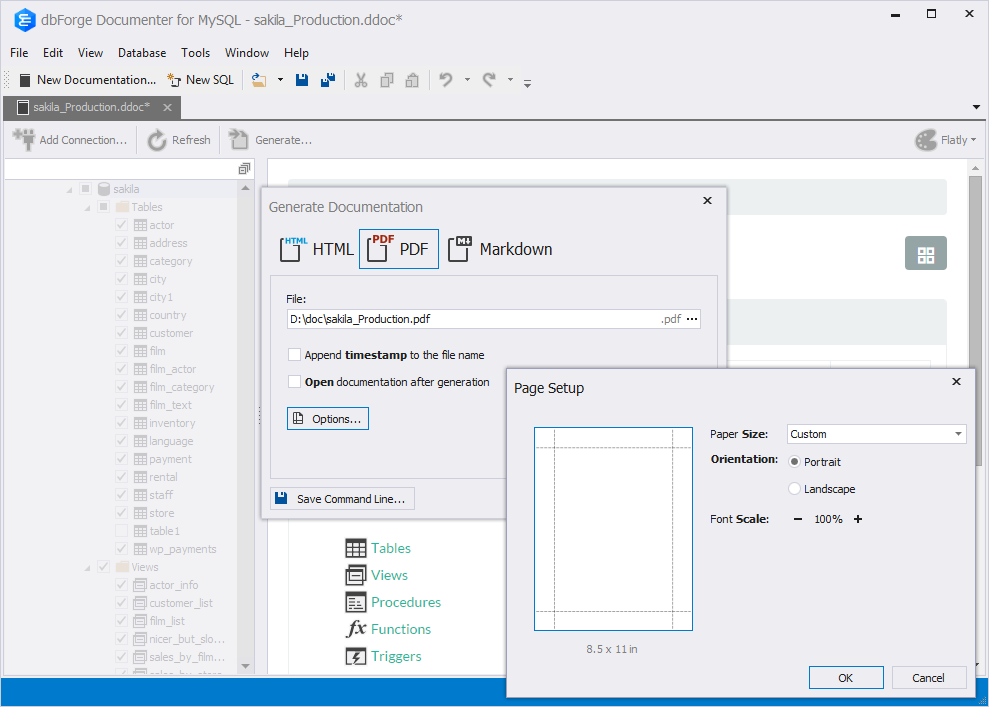Image resolution: width=989 pixels, height=707 pixels.
Task: Toggle the Views folder checkbox
Action: tap(103, 566)
